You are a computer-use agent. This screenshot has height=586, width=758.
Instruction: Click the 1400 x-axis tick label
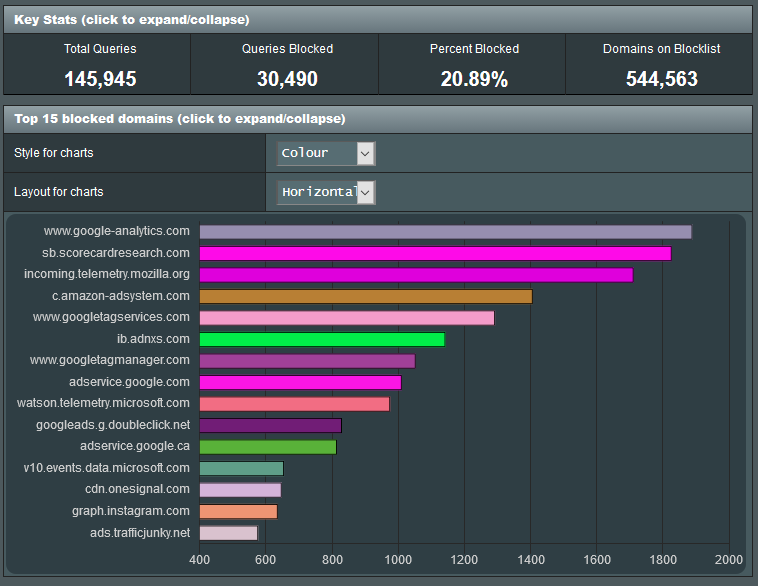click(x=531, y=560)
